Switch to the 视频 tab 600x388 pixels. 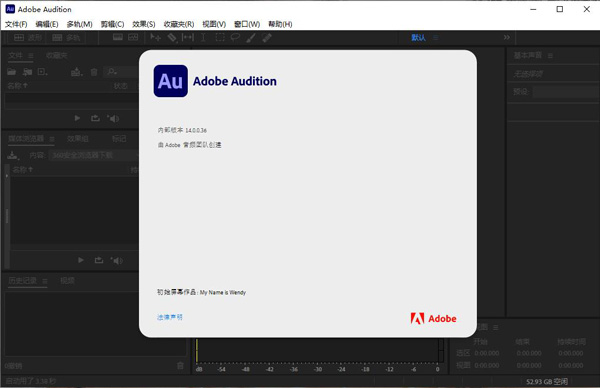point(67,280)
